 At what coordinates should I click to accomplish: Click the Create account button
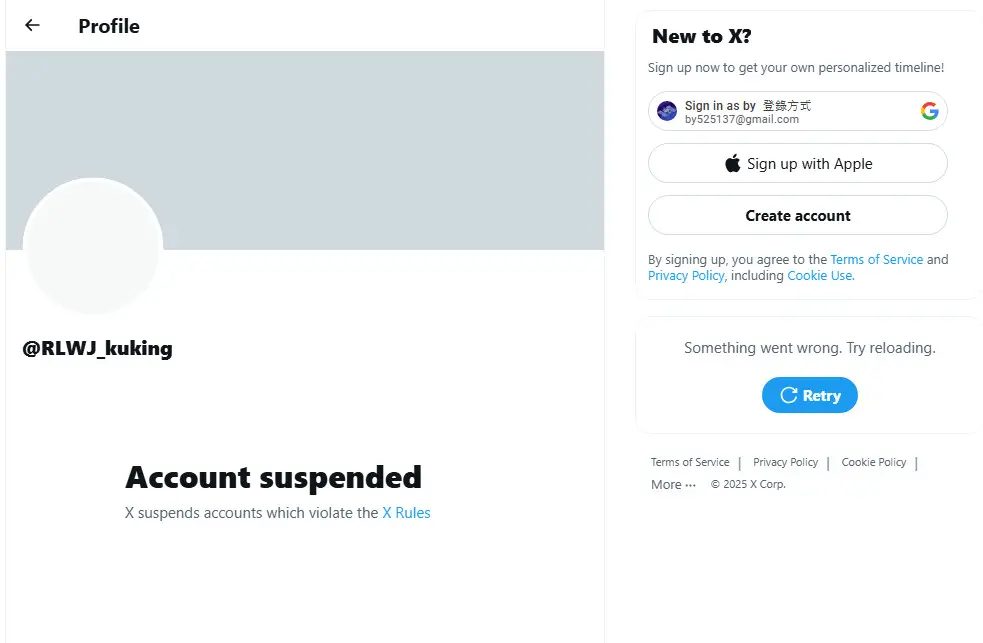pyautogui.click(x=797, y=216)
